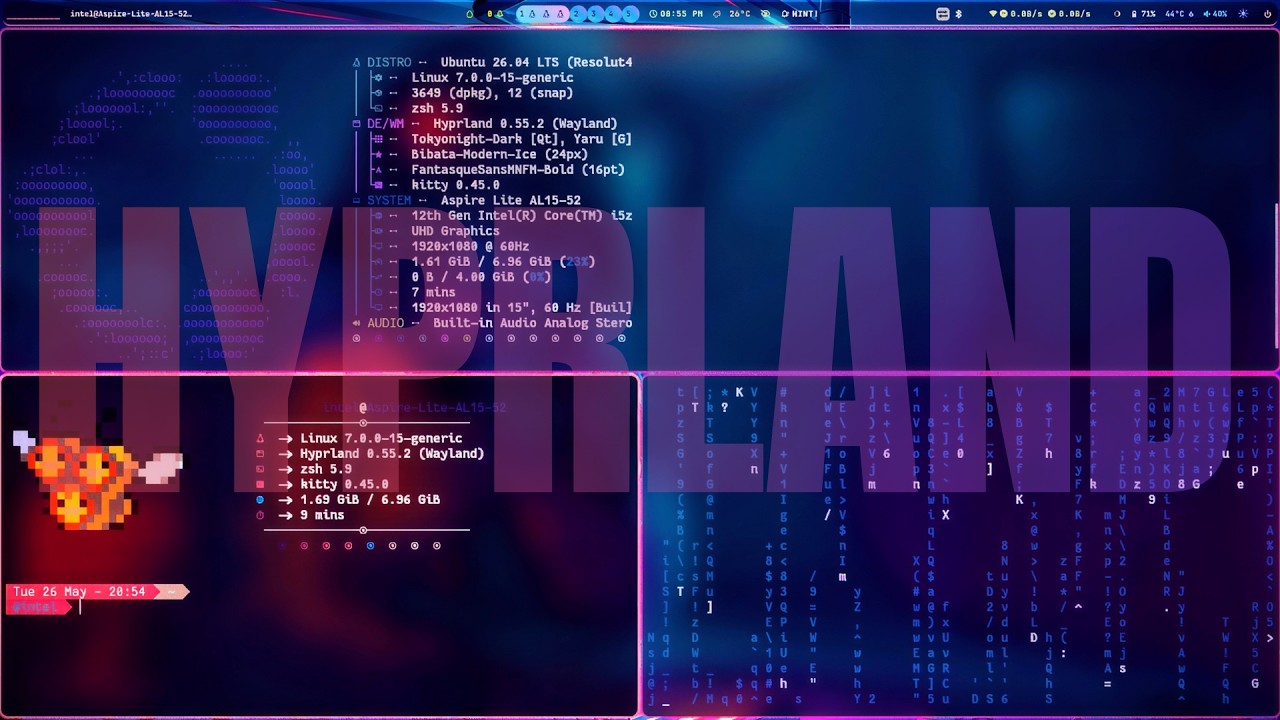Viewport: 1280px width, 720px height.
Task: Click the battery 71% indicator
Action: click(x=1143, y=14)
